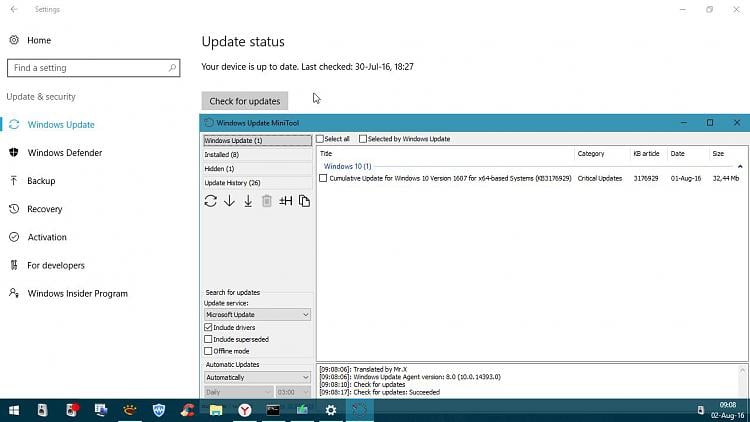Uncheck the Include drivers checkbox
The image size is (750, 422).
pyautogui.click(x=208, y=327)
